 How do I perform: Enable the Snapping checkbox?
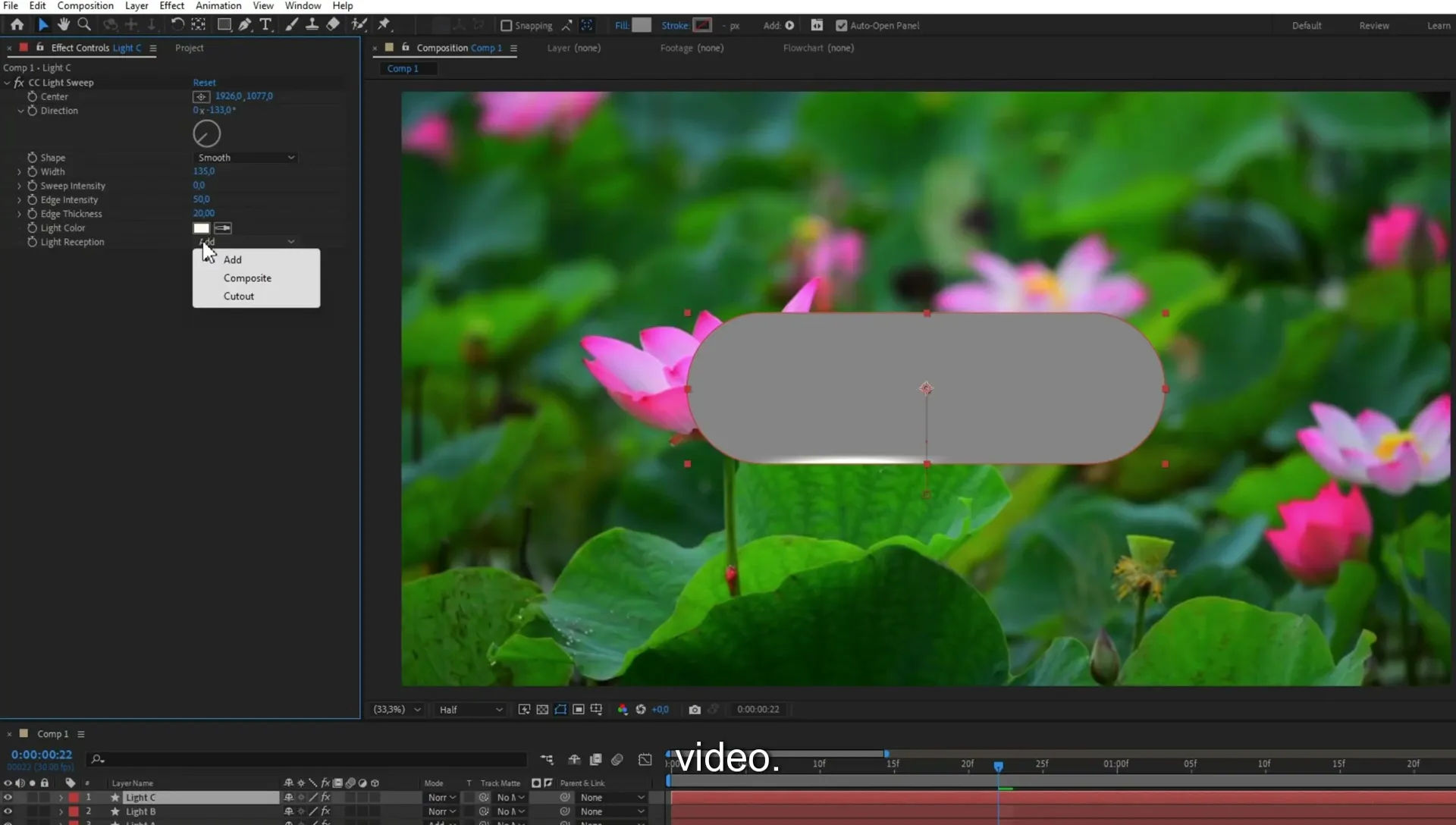coord(507,26)
